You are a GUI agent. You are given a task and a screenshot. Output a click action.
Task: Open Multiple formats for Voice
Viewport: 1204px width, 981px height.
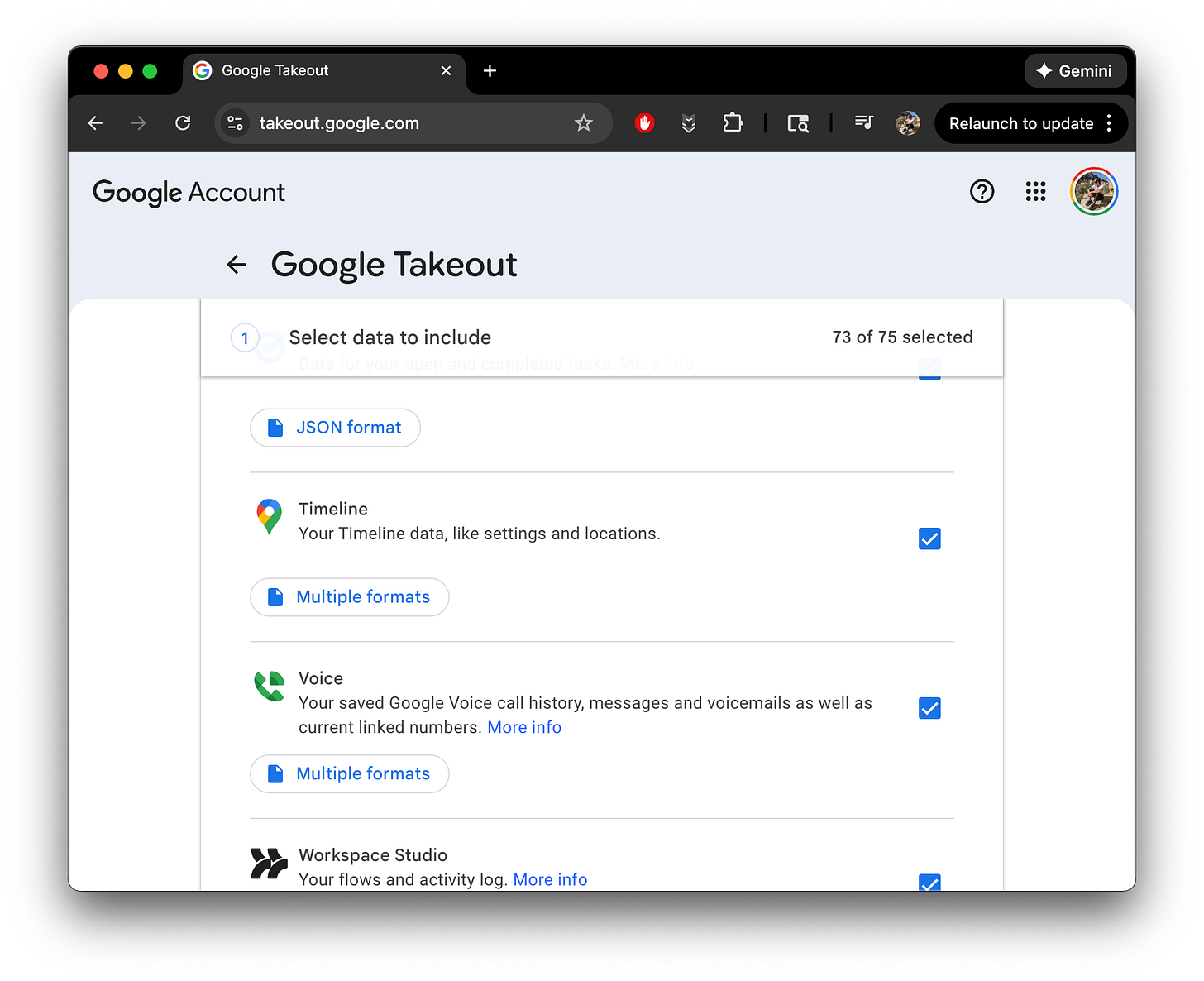click(349, 774)
